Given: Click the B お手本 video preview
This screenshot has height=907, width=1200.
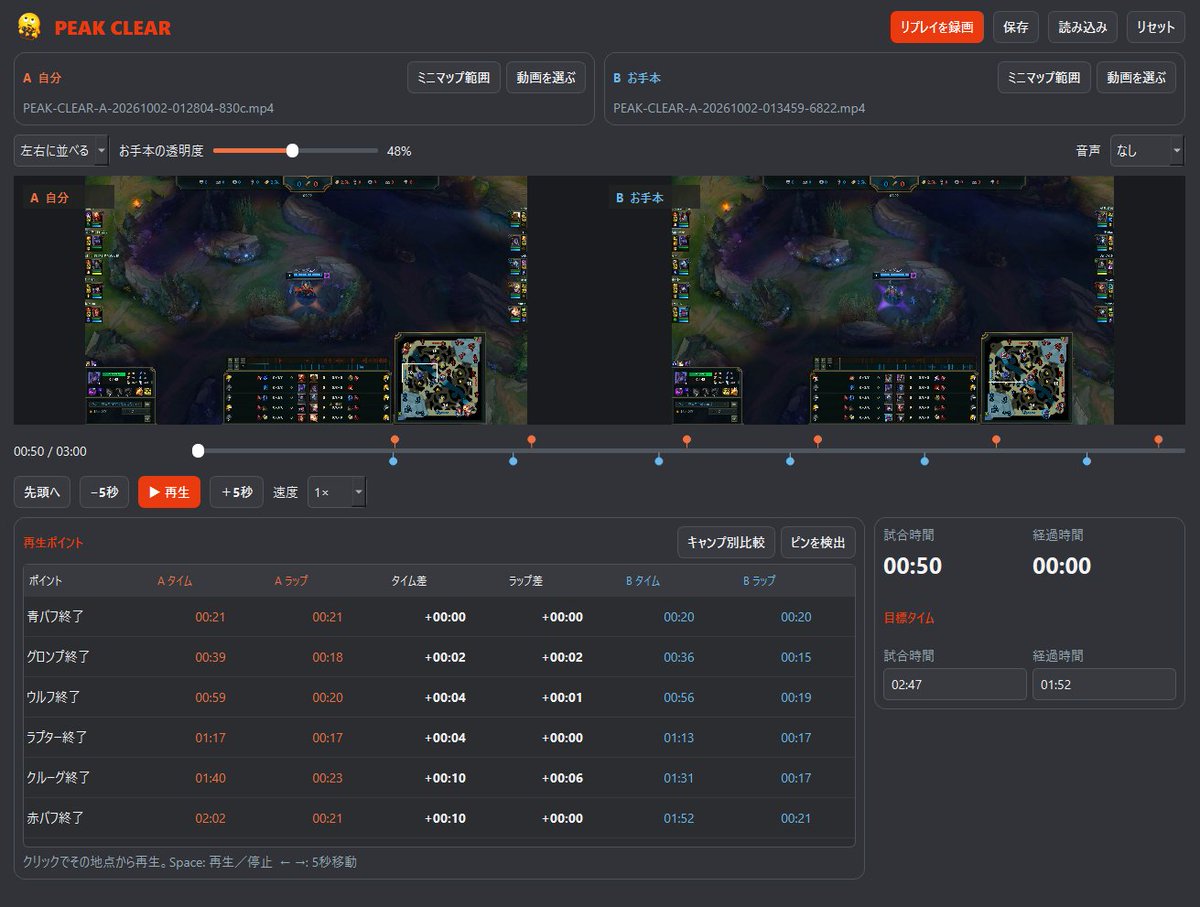Looking at the screenshot, I should (893, 300).
